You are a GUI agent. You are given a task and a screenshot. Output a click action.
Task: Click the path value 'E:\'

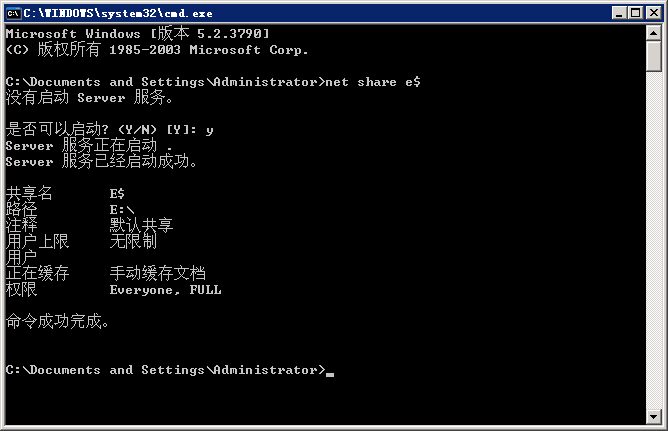121,210
